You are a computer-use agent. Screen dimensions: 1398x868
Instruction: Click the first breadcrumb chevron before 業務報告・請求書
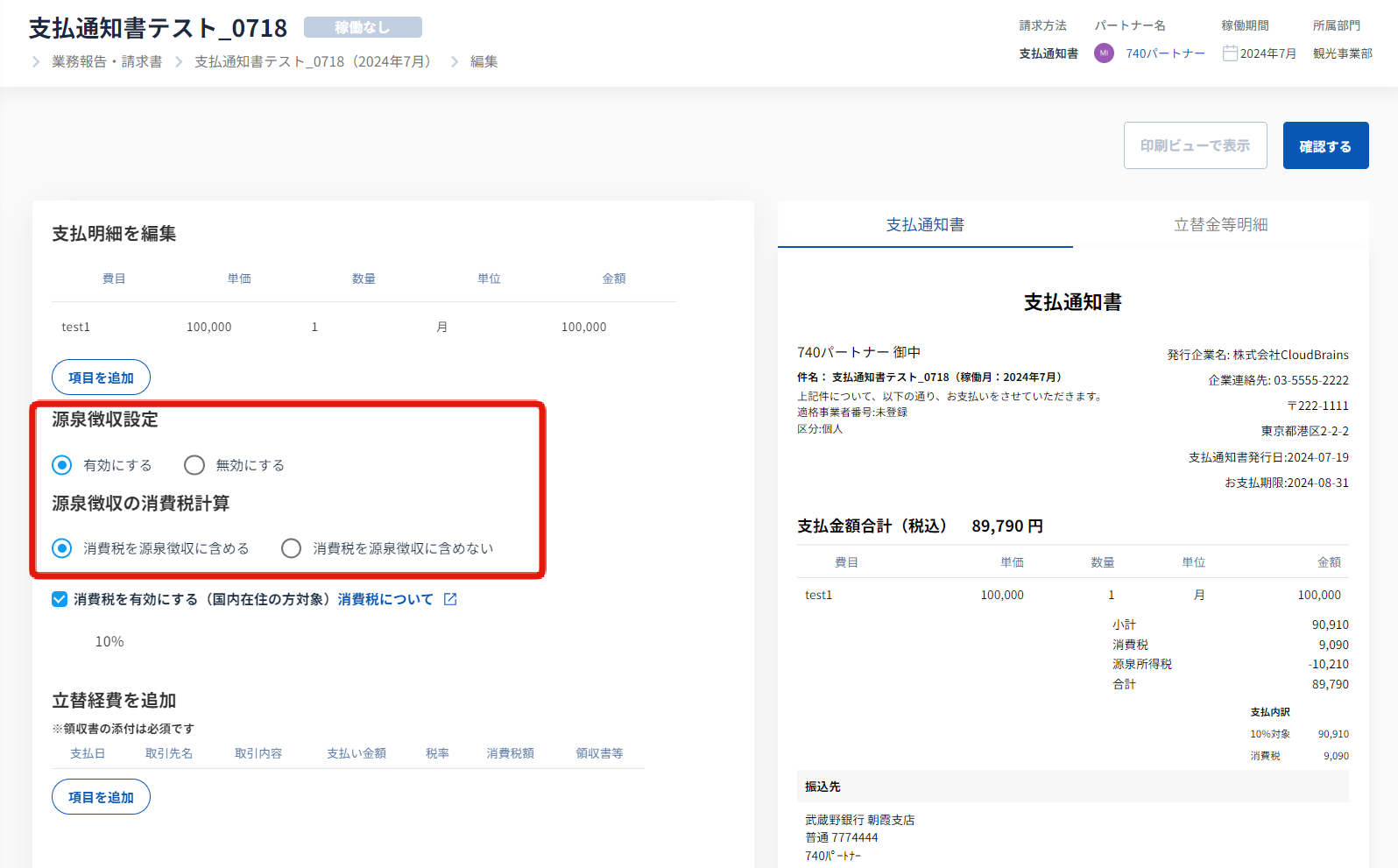(x=36, y=61)
